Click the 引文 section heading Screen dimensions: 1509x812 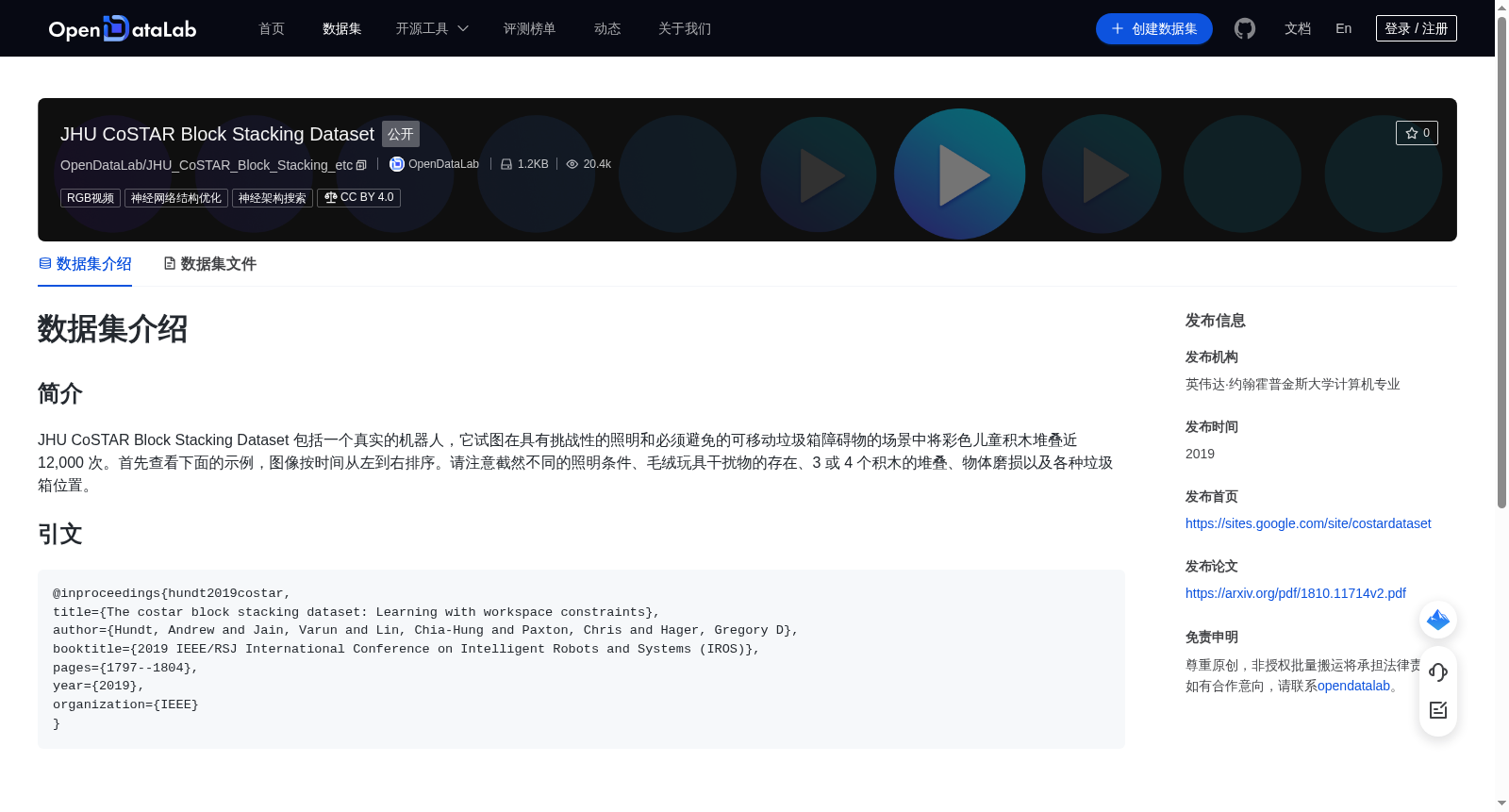60,534
